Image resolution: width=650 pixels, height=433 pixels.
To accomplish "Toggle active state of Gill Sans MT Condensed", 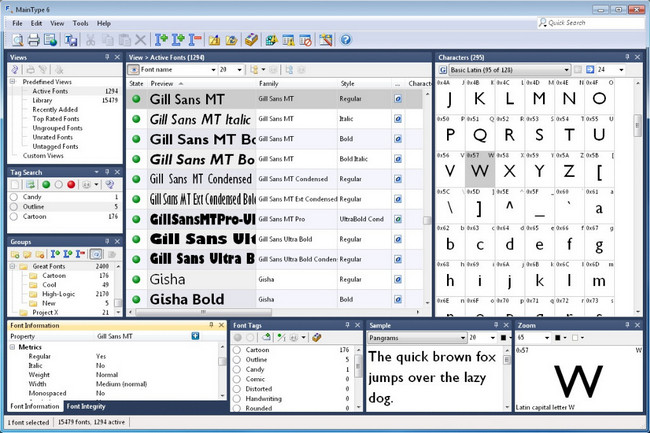I will click(x=136, y=179).
